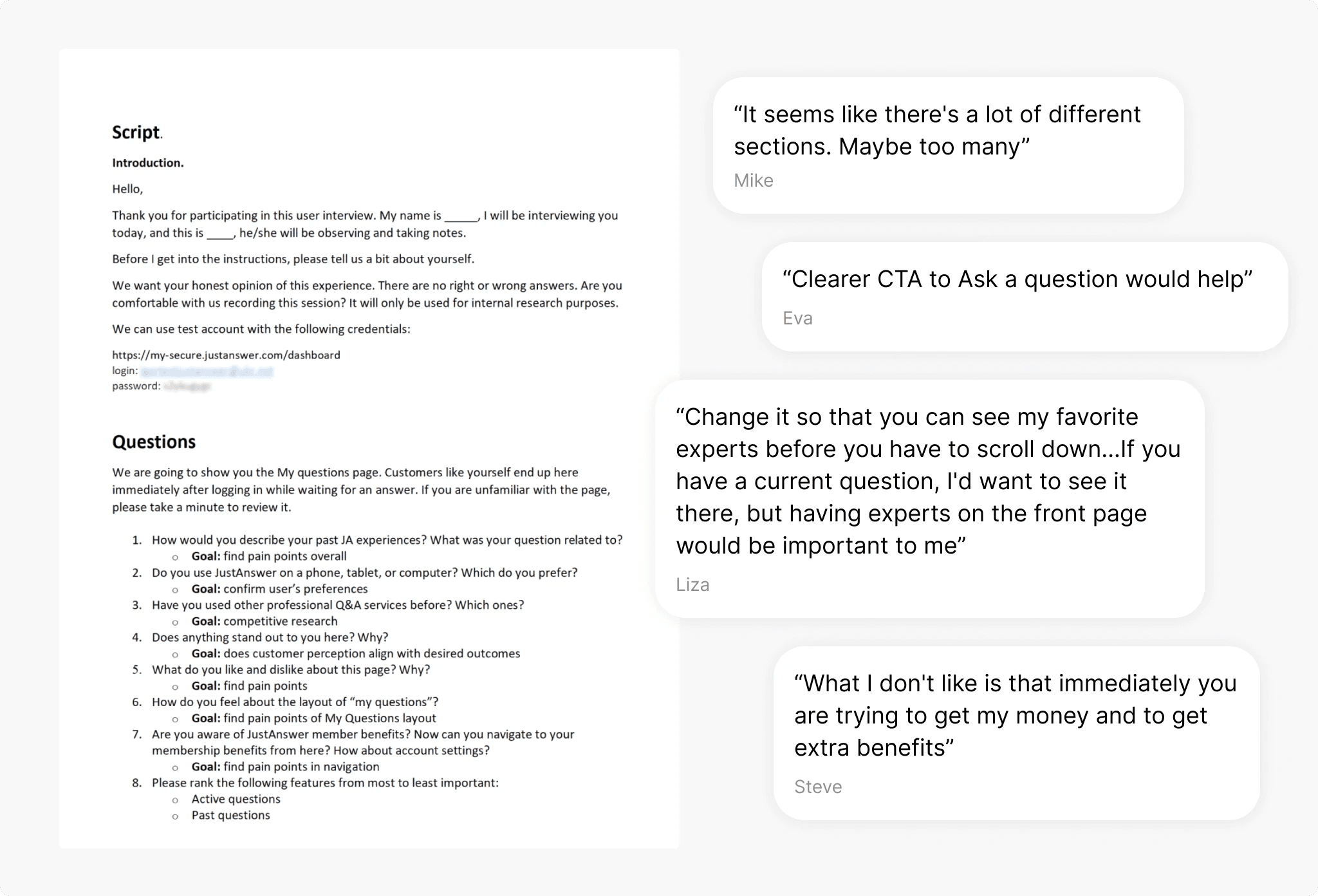The width and height of the screenshot is (1318, 896).
Task: Click the justanswer.com dashboard URL
Action: pyautogui.click(x=226, y=355)
